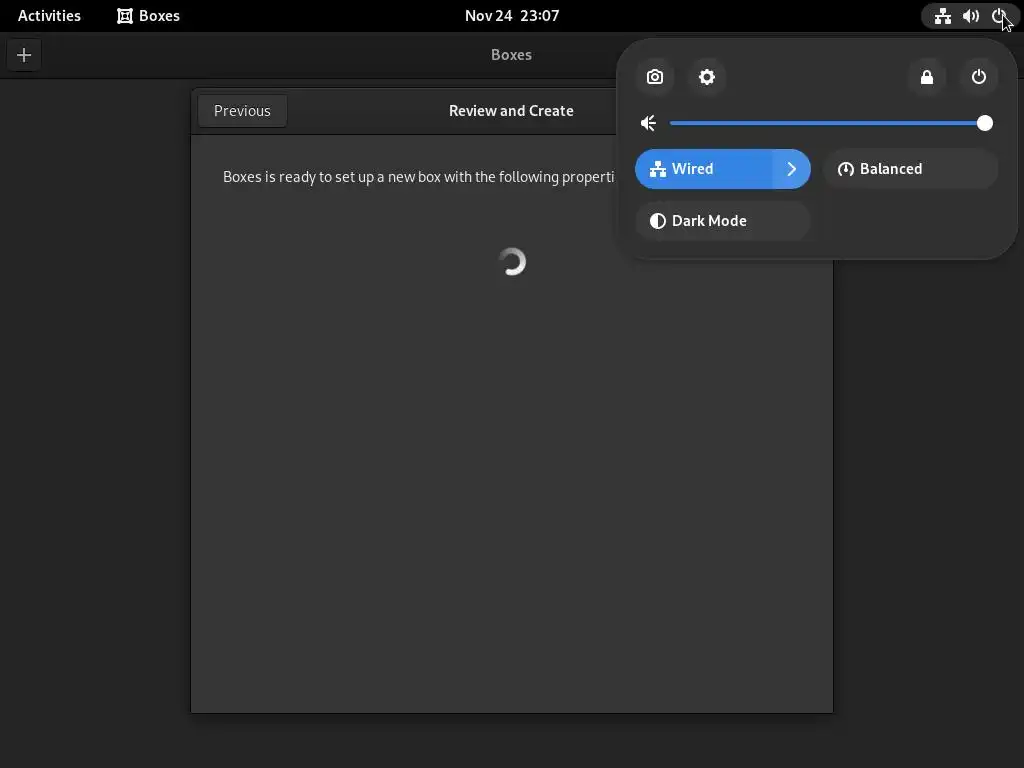Image resolution: width=1024 pixels, height=768 pixels.
Task: Toggle Dark Mode
Action: click(723, 221)
